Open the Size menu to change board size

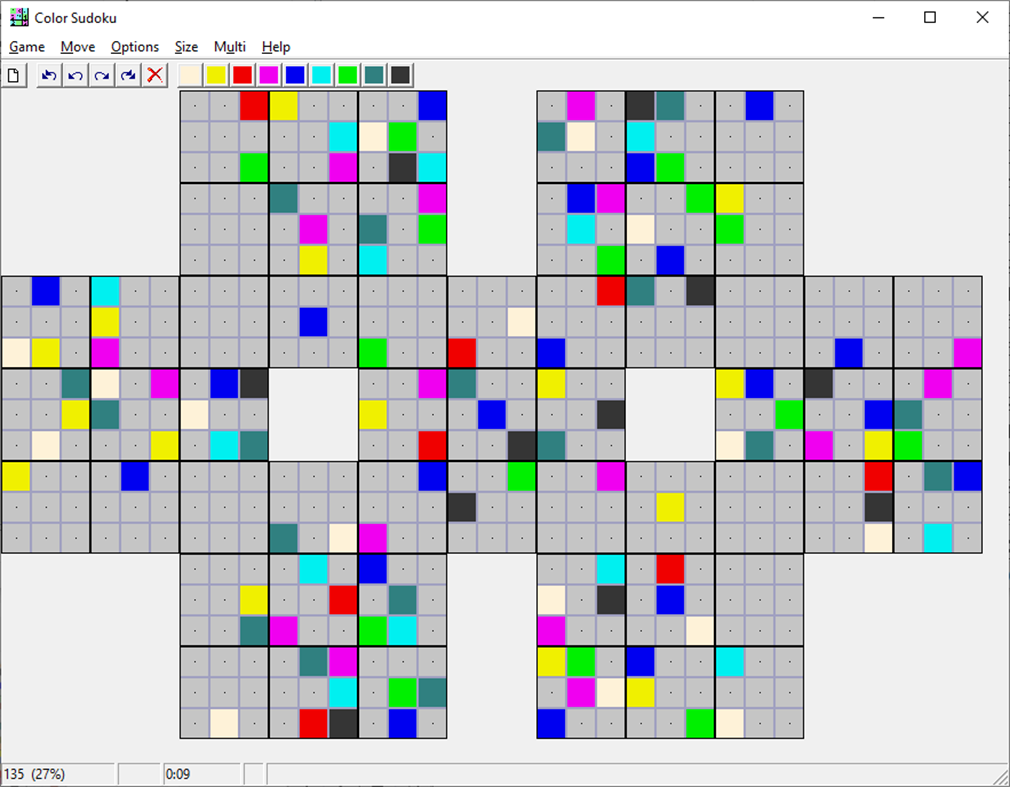(186, 46)
